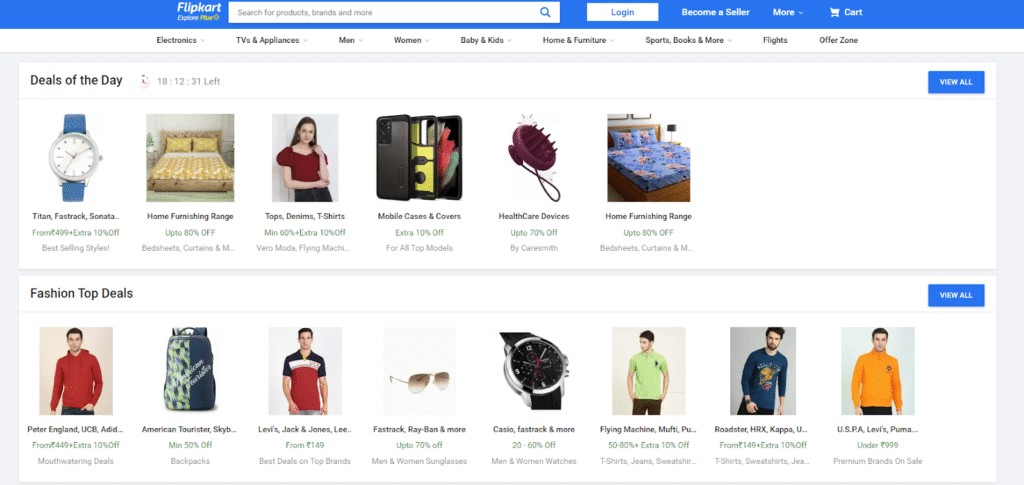The image size is (1024, 485).
Task: Click Casio, fastrack & more title
Action: (x=534, y=430)
